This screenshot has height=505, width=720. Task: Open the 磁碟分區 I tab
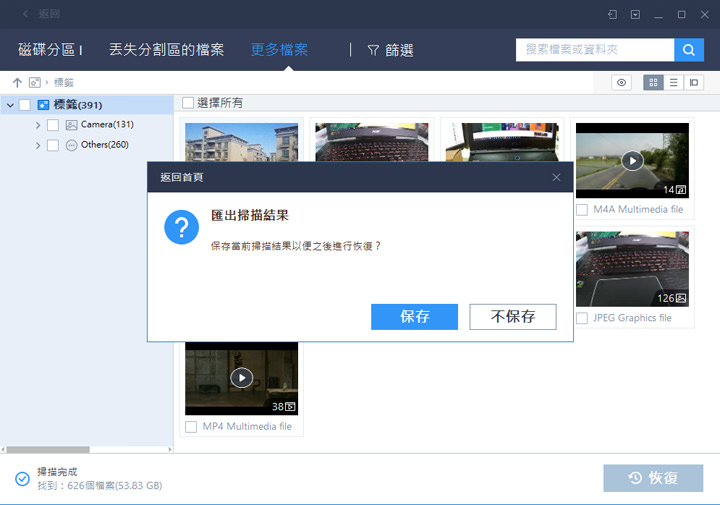coord(50,50)
